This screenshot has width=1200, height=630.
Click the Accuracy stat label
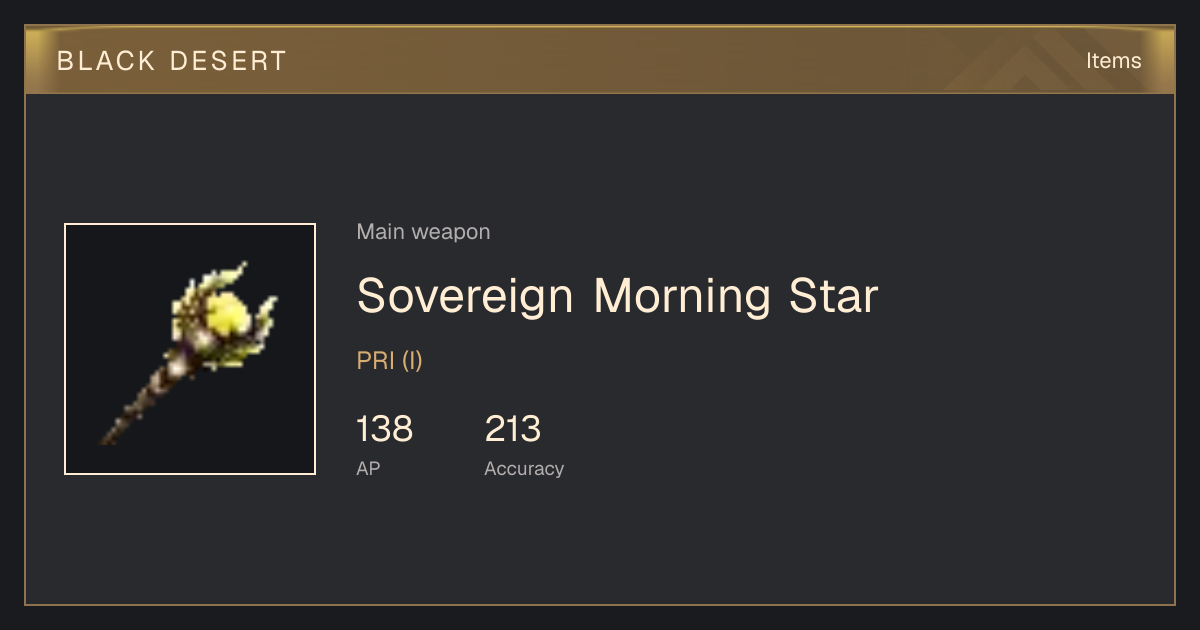pyautogui.click(x=524, y=468)
